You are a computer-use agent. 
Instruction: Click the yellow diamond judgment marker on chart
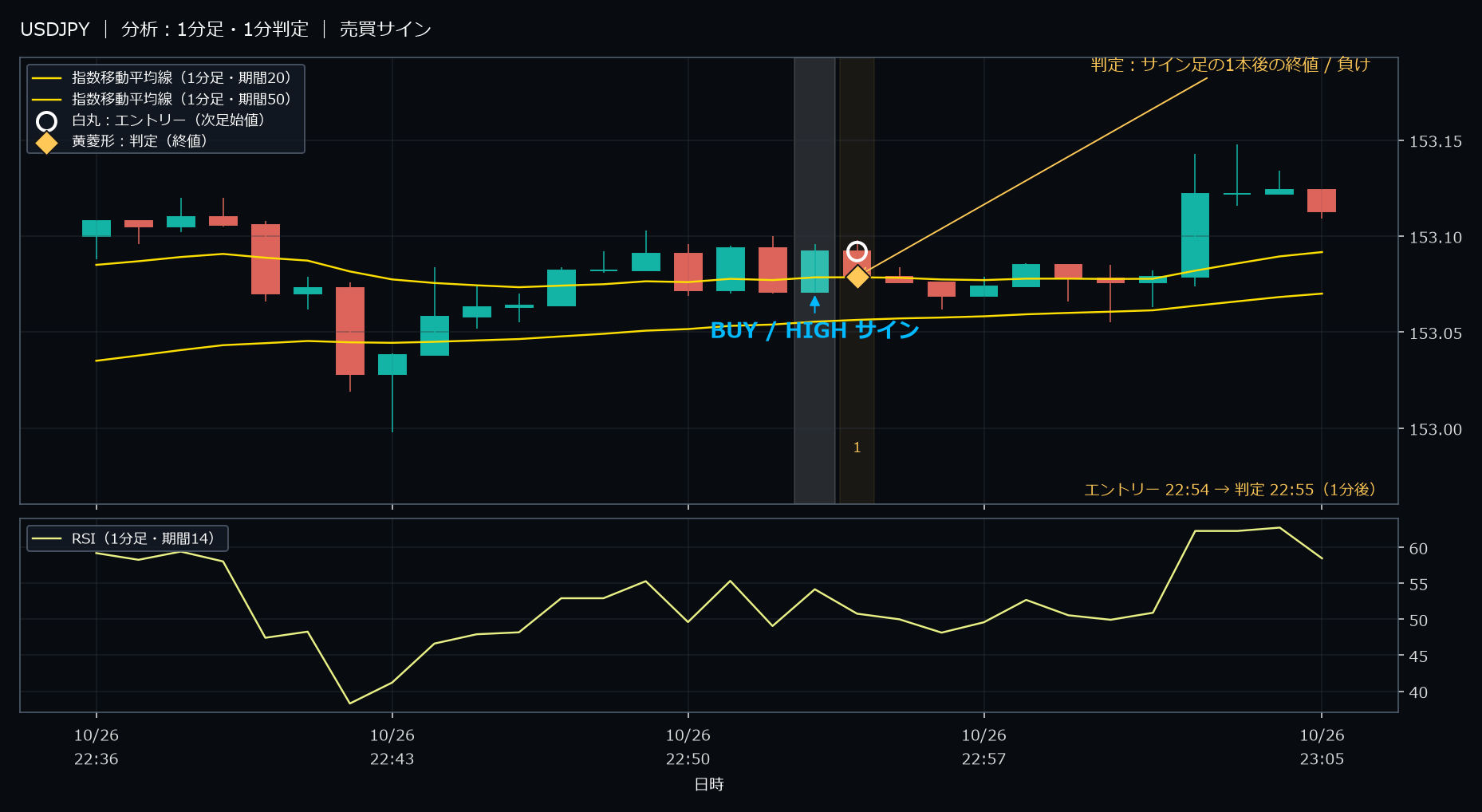tap(857, 277)
